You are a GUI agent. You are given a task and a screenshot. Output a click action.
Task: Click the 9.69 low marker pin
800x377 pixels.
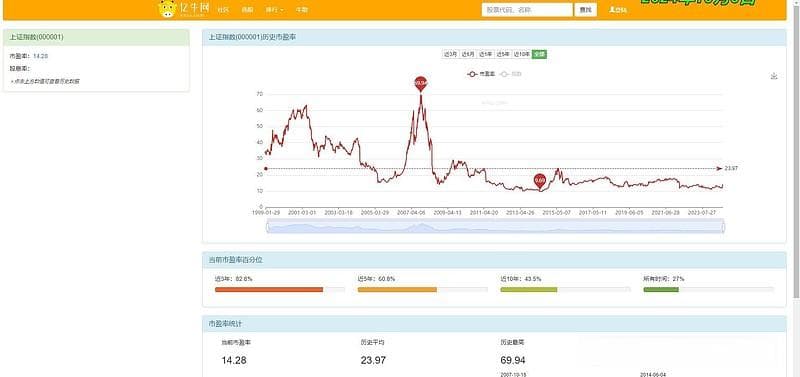[x=540, y=181]
